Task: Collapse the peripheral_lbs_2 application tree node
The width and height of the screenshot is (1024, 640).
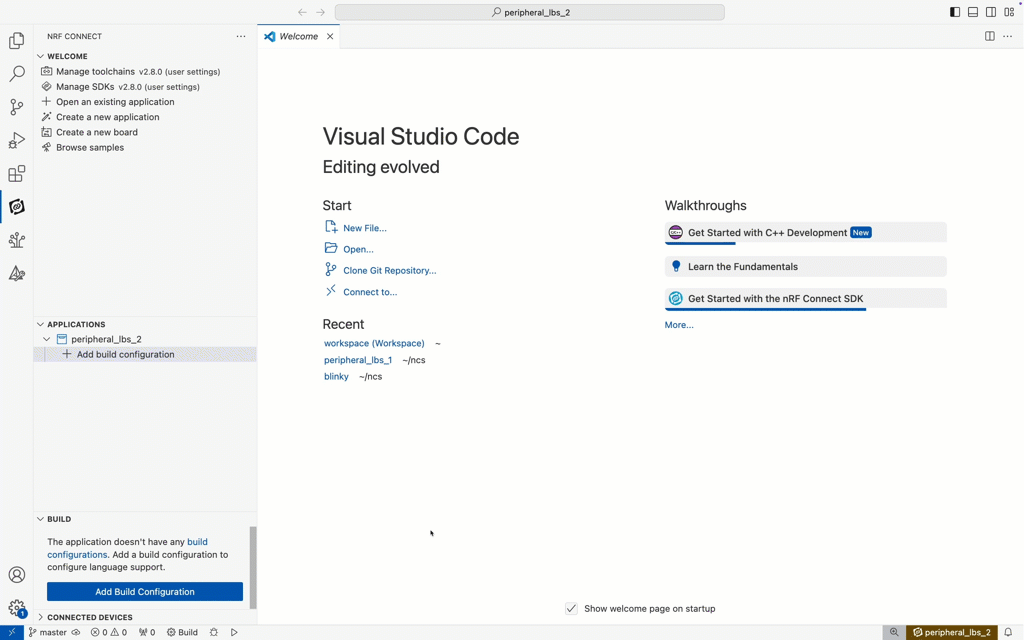Action: [47, 339]
